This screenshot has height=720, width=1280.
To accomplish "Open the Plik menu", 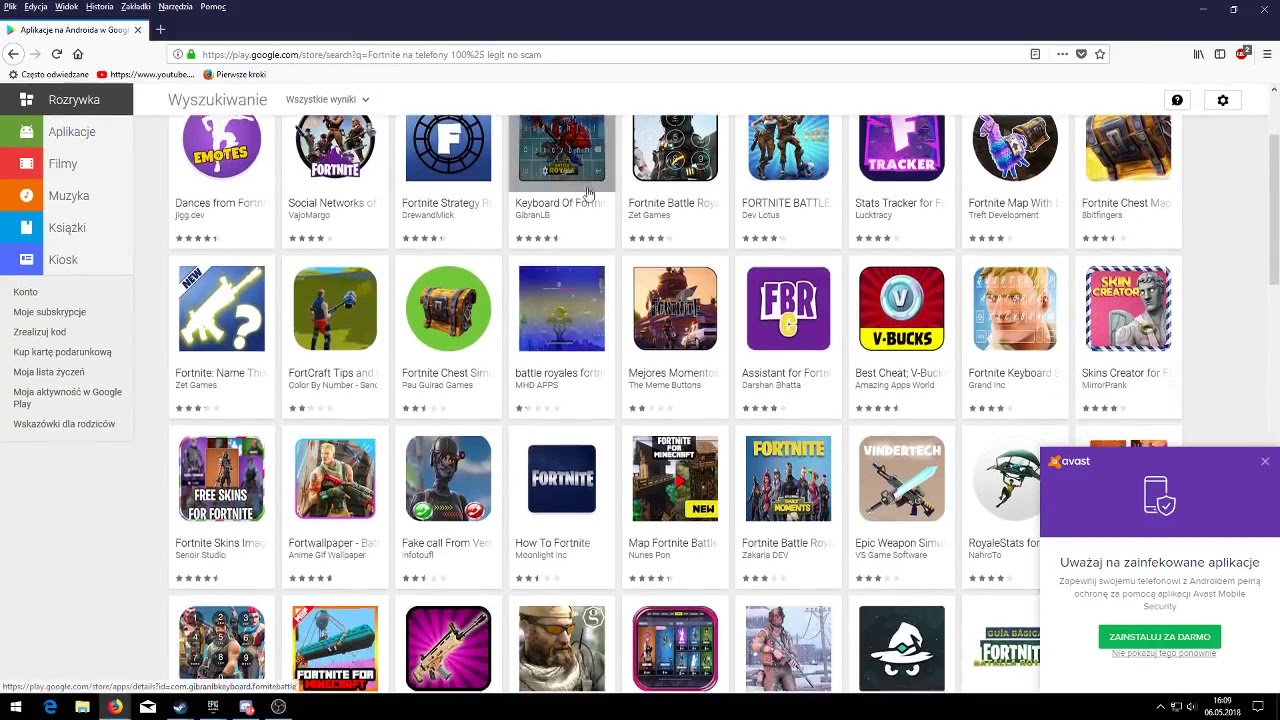I will click(10, 6).
